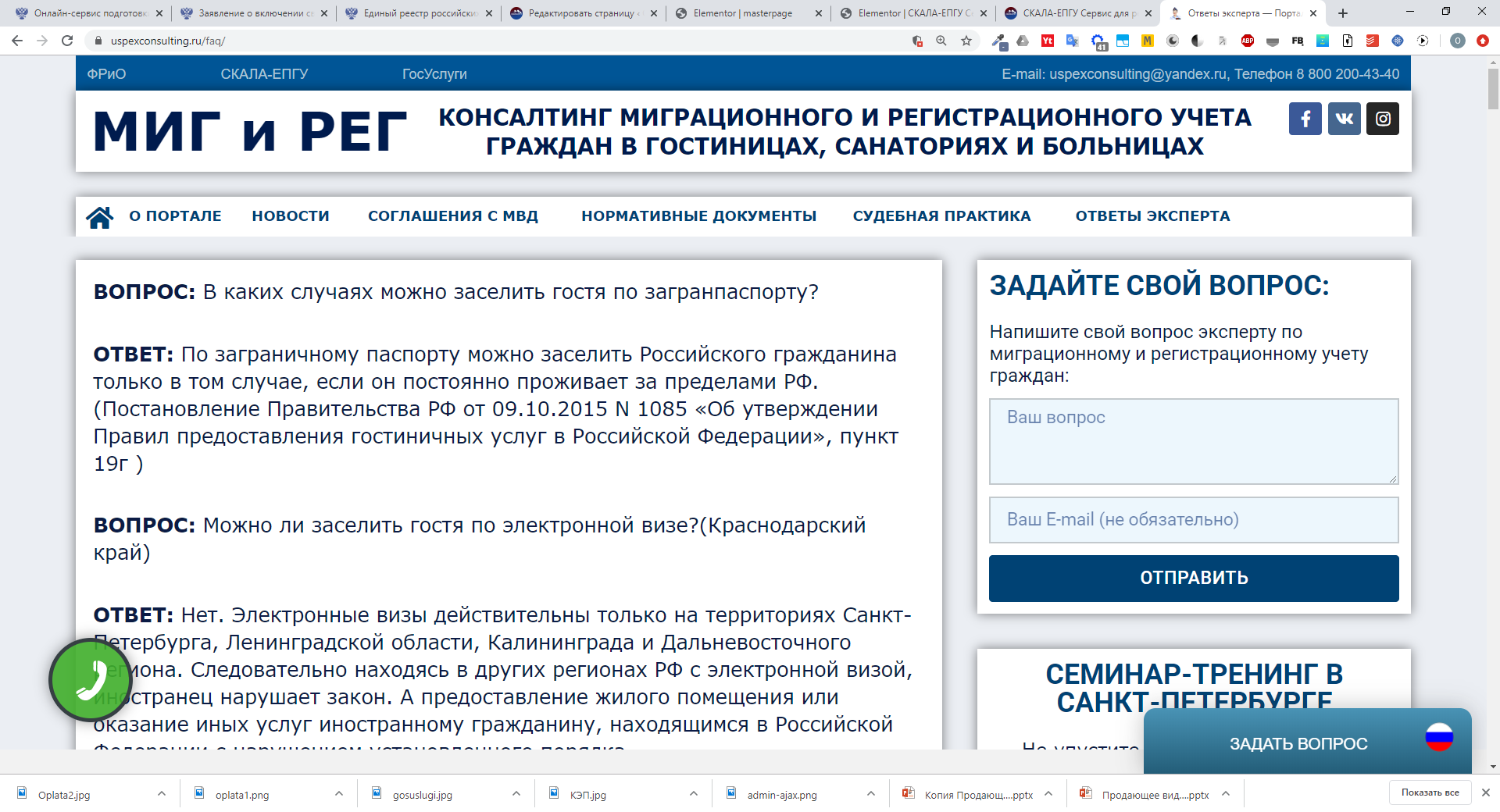Click the СКАЛА-ЕПГУ top bar link
The height and width of the screenshot is (812, 1500).
click(264, 74)
